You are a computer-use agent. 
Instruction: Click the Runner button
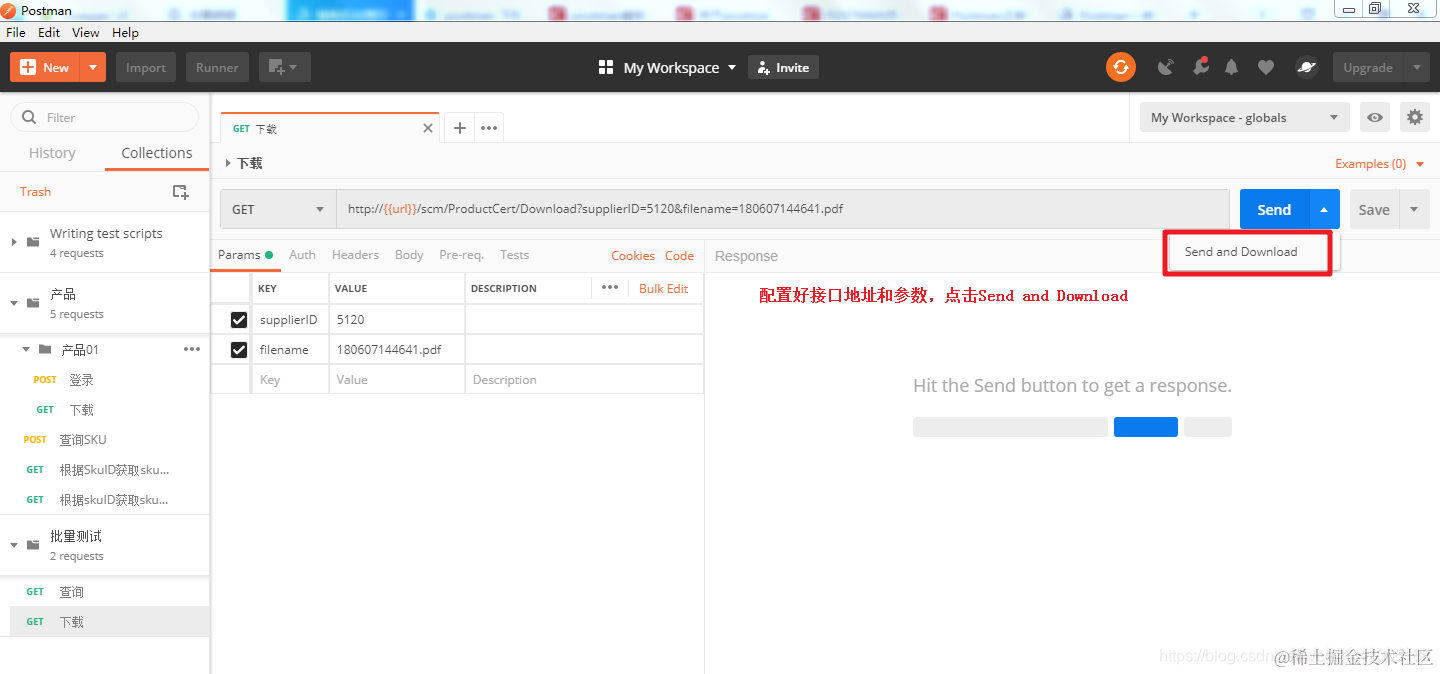[x=217, y=67]
